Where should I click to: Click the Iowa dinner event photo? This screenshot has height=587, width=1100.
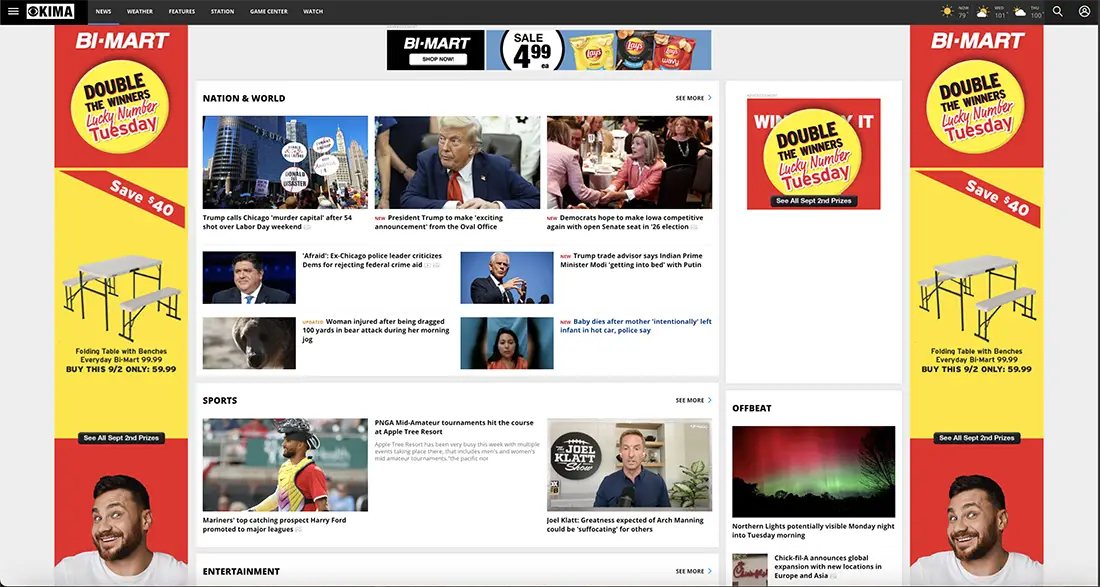pyautogui.click(x=629, y=163)
